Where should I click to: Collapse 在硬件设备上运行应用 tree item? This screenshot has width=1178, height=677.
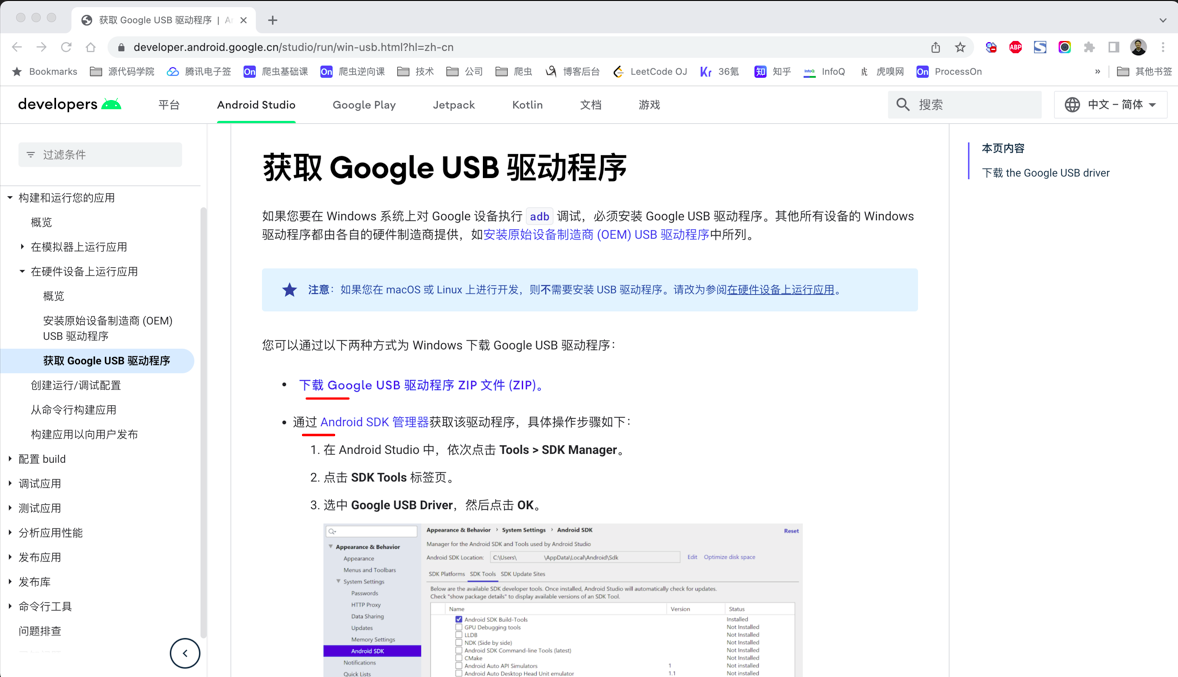[x=22, y=271]
